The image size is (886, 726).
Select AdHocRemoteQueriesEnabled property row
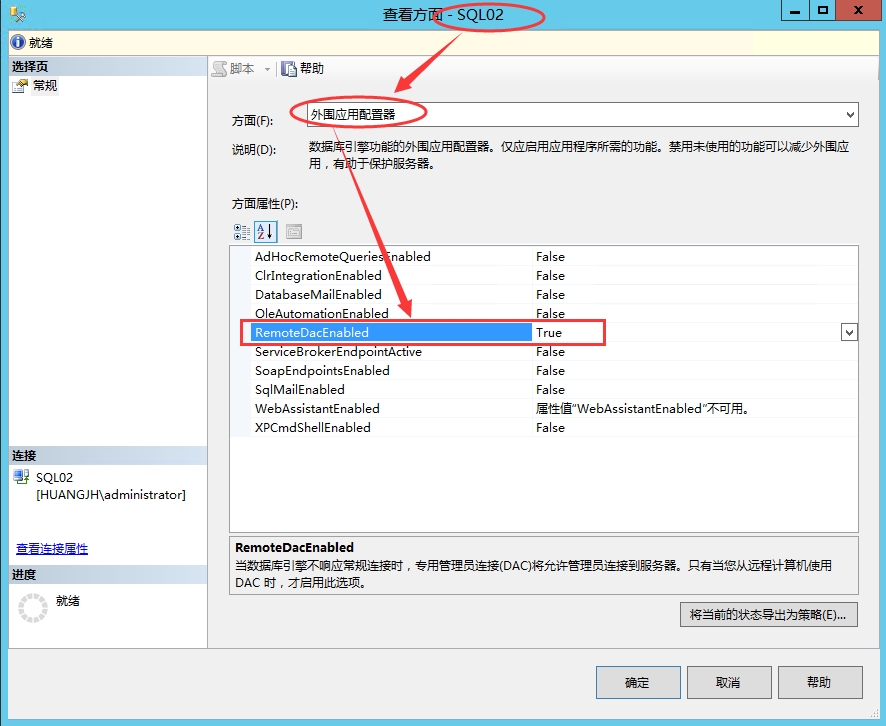pyautogui.click(x=544, y=257)
